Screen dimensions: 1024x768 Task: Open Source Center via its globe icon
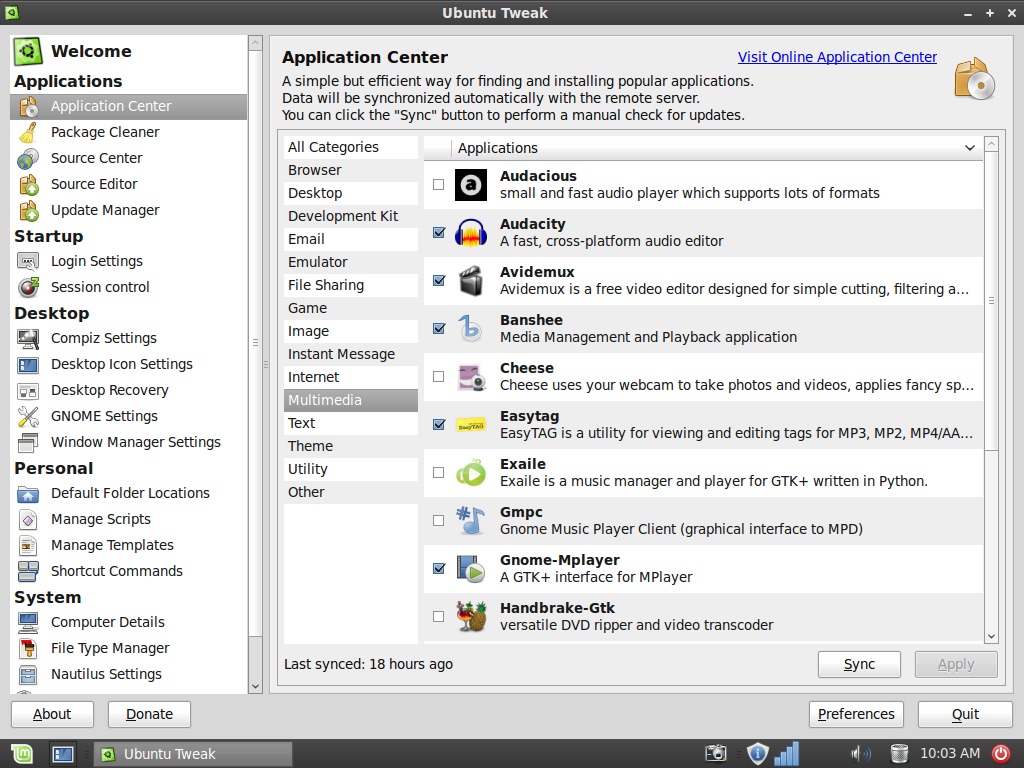point(29,158)
